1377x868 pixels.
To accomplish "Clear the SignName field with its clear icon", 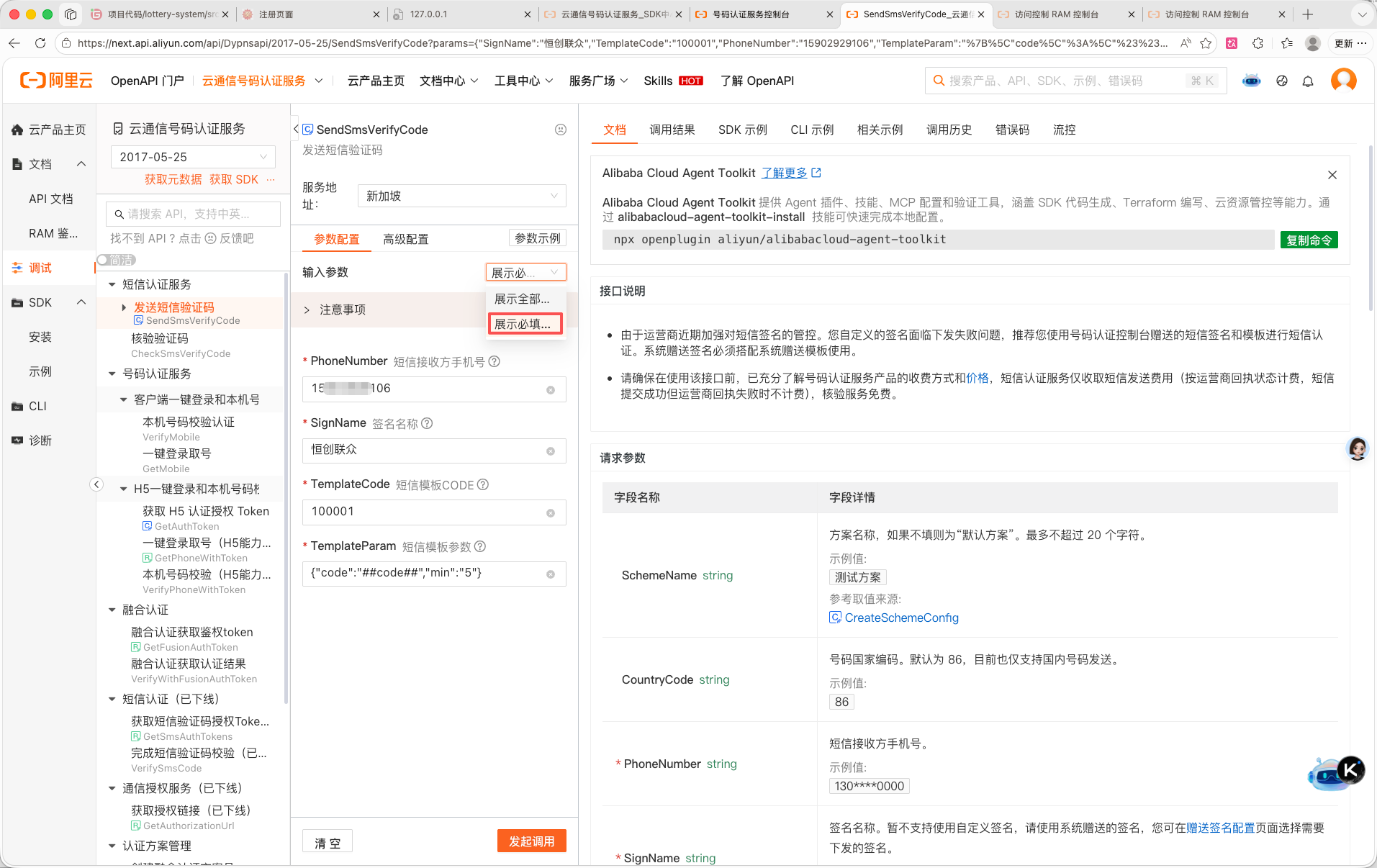I will 551,451.
